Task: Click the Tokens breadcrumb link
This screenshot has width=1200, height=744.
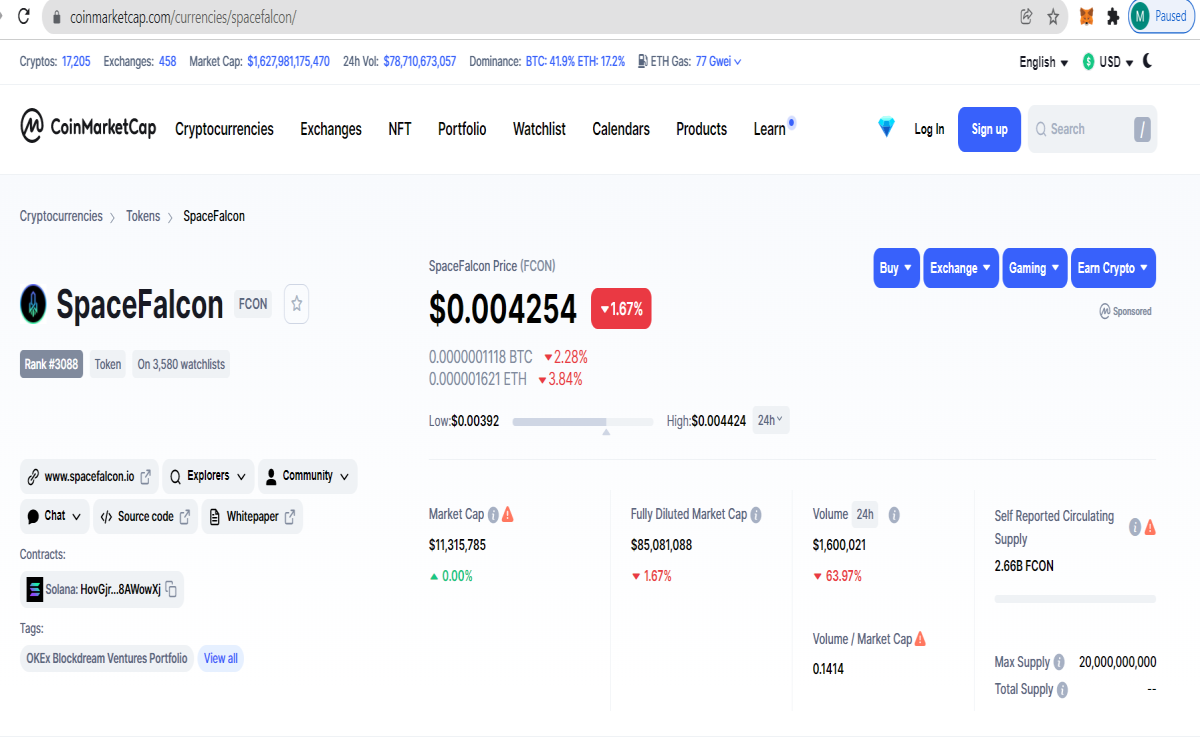Action: tap(143, 216)
